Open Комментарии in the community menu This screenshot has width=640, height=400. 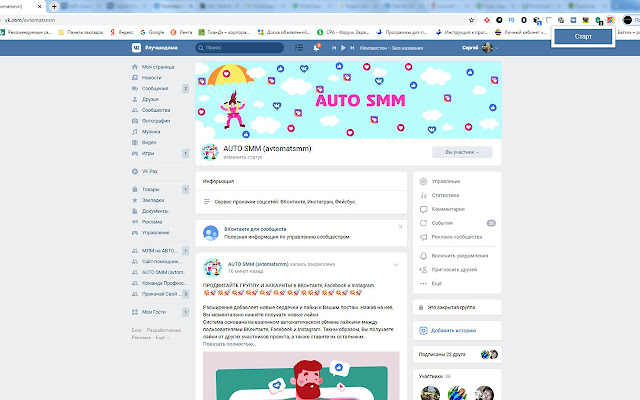click(x=448, y=209)
